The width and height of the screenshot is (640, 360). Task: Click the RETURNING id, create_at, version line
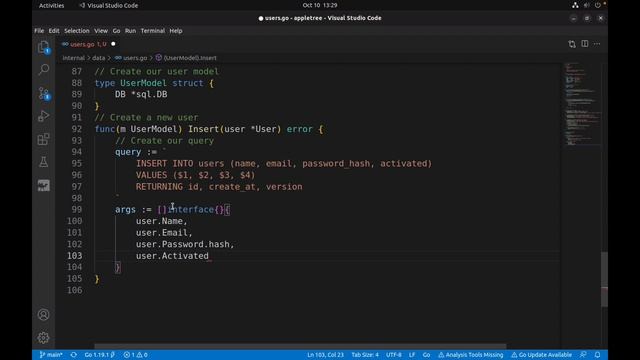[219, 187]
